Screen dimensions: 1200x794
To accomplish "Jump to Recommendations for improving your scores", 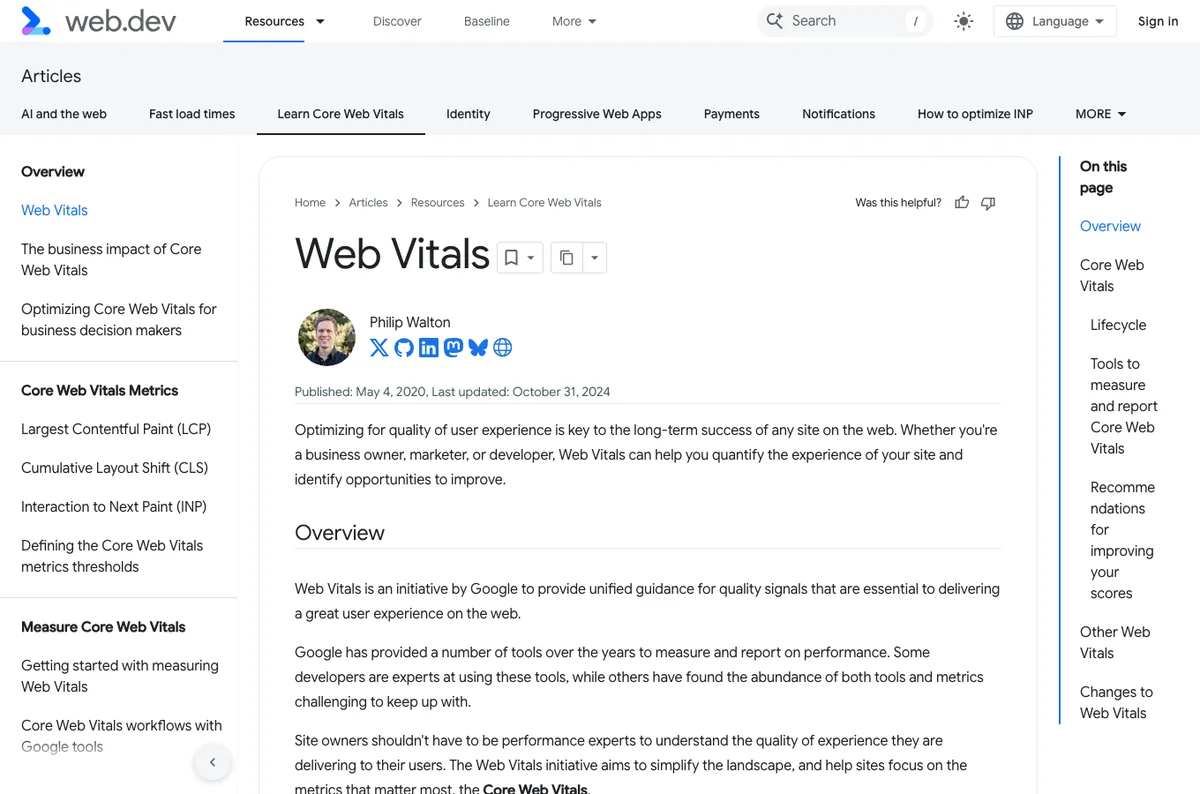I will [x=1122, y=540].
